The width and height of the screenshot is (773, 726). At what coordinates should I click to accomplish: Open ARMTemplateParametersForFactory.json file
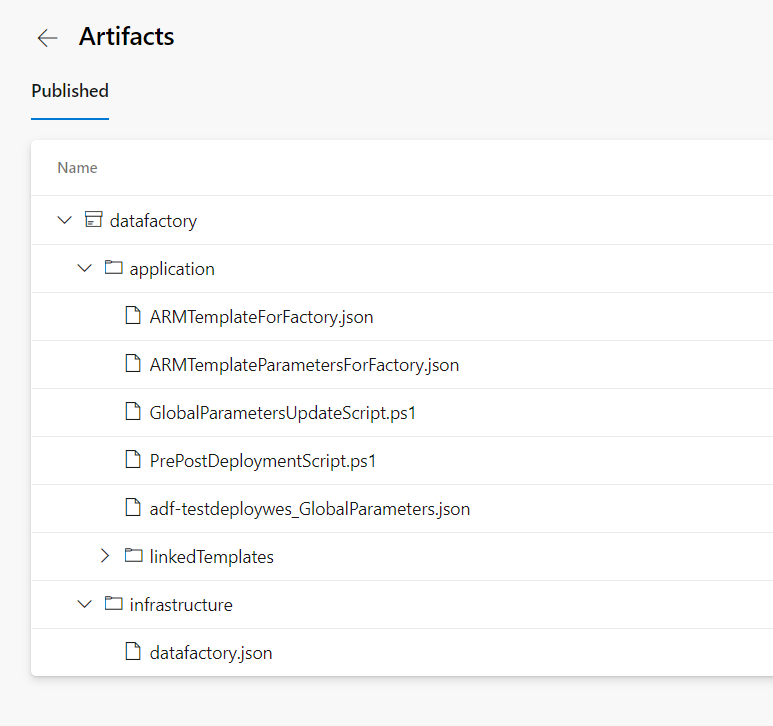(x=304, y=365)
